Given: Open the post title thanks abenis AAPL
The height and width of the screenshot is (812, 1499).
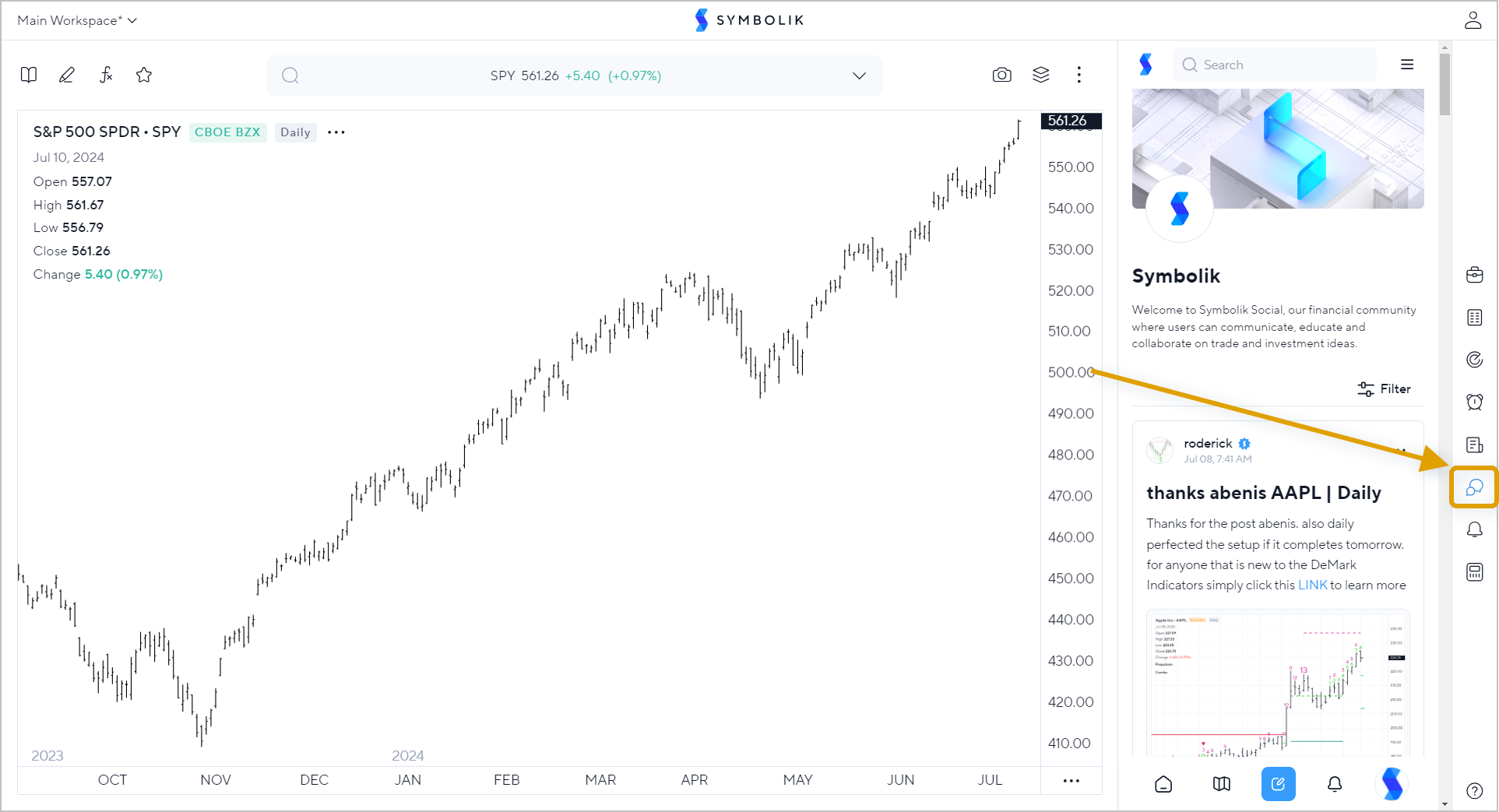Looking at the screenshot, I should (x=1264, y=493).
